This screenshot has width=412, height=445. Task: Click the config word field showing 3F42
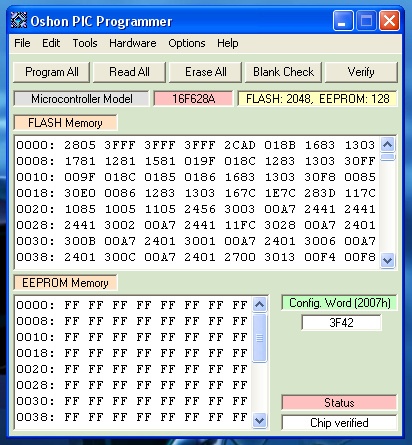pos(341,323)
